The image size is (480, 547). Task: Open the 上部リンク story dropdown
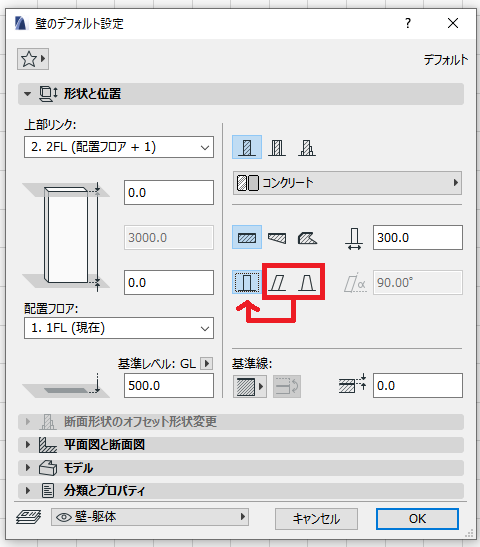click(x=119, y=147)
